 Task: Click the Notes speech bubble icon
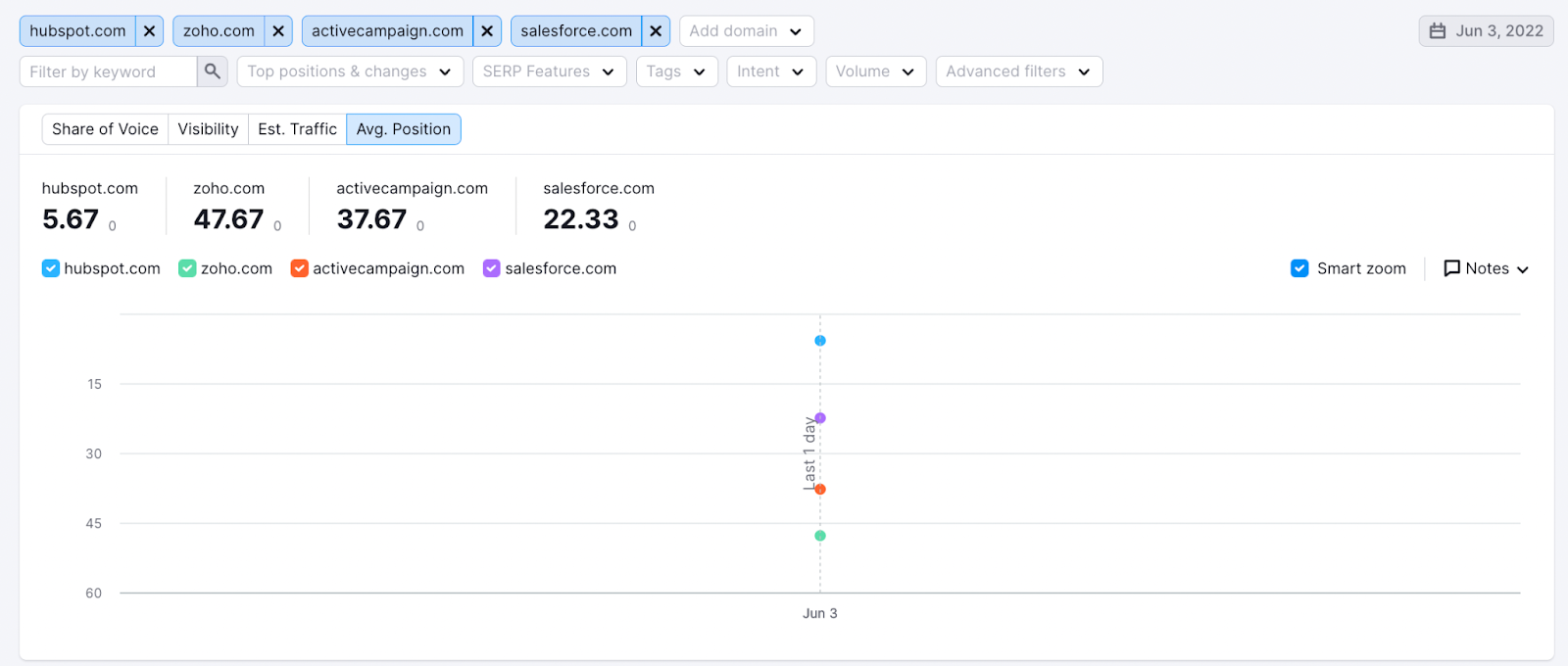tap(1451, 268)
